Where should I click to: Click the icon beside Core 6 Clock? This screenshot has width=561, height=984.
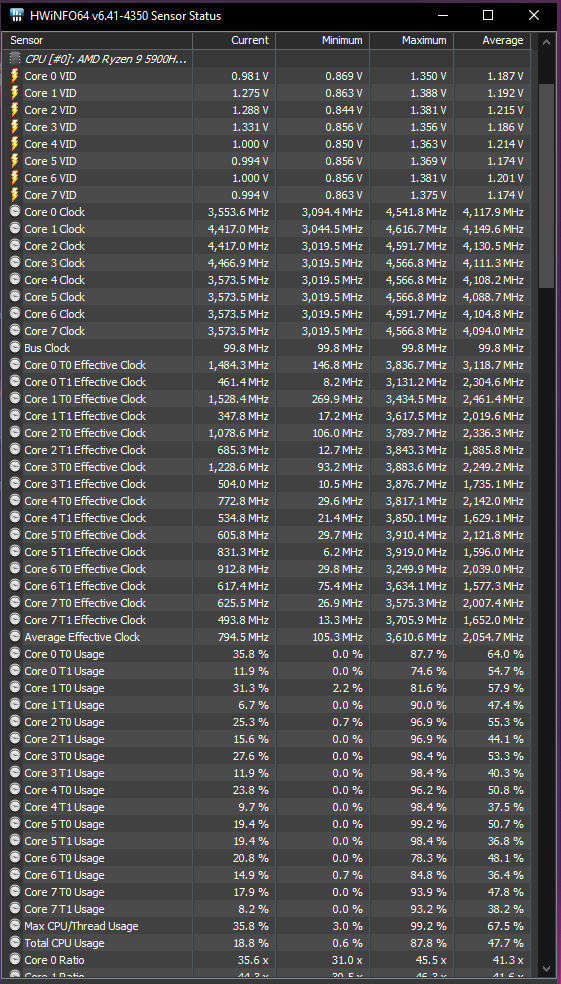[15, 313]
